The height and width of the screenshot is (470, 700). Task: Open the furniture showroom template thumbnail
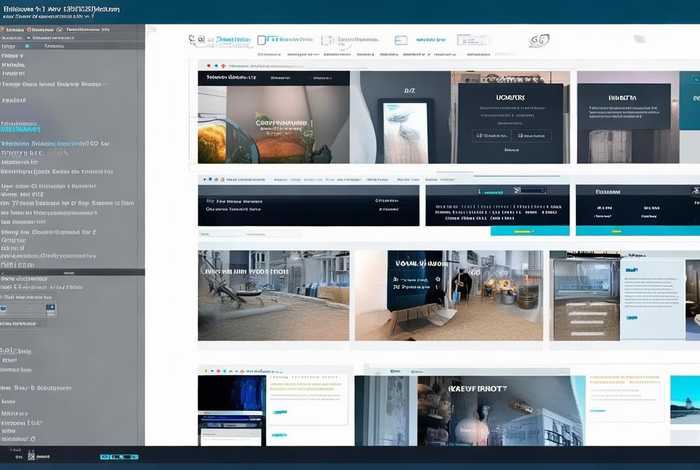(x=273, y=296)
